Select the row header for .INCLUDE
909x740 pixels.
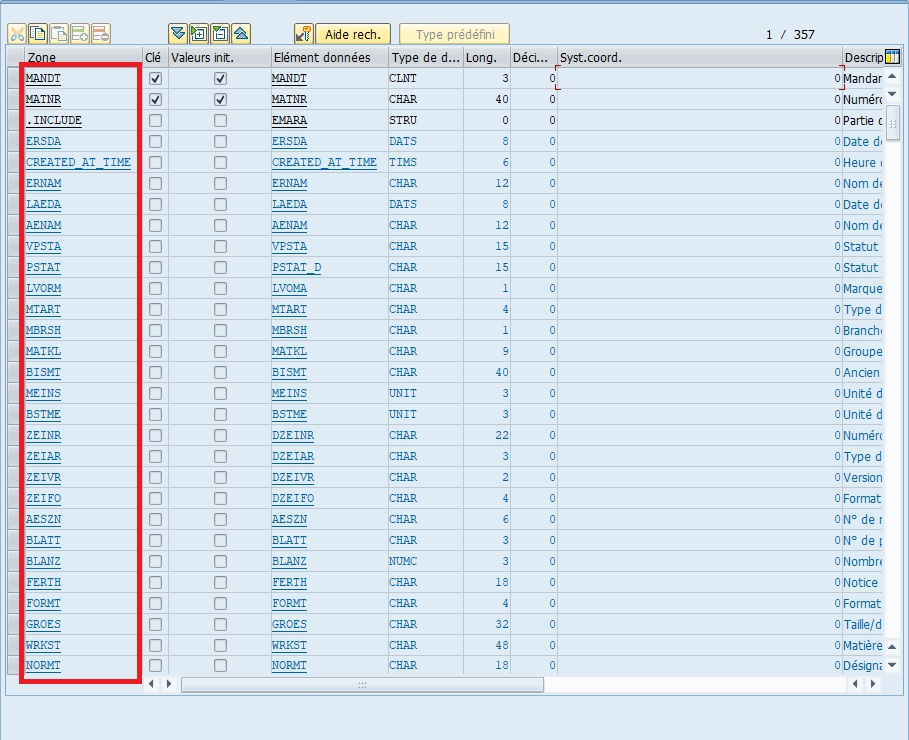tap(14, 120)
